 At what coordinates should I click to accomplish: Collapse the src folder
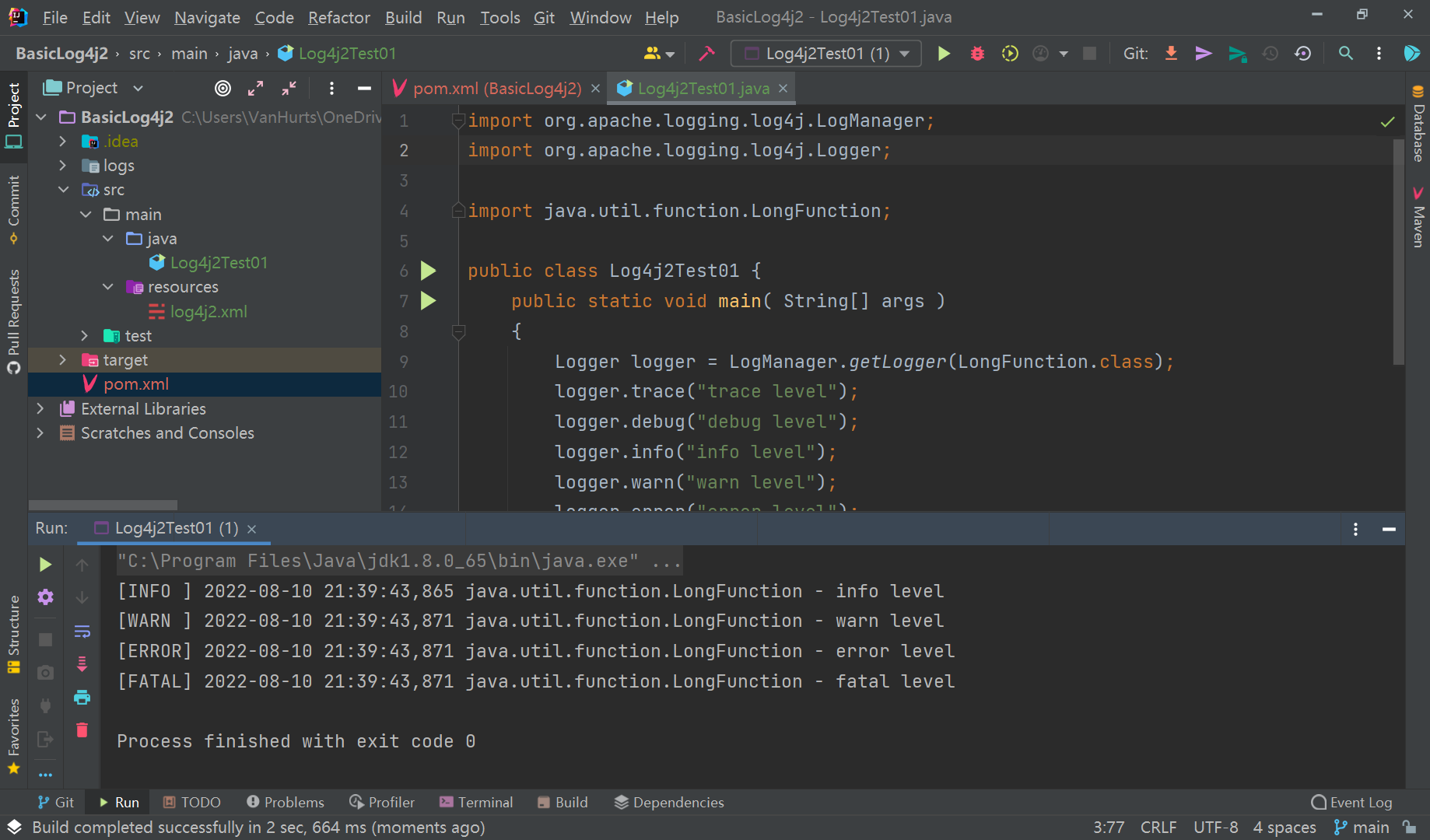[x=63, y=190]
